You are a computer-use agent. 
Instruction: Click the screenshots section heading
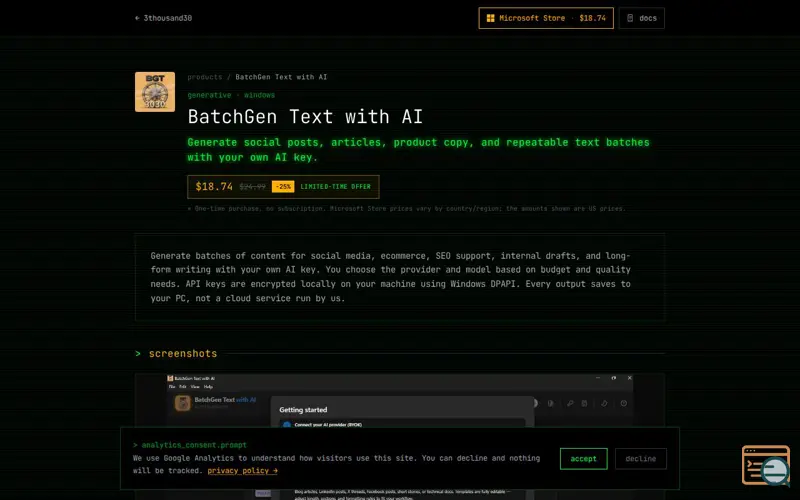(x=183, y=354)
